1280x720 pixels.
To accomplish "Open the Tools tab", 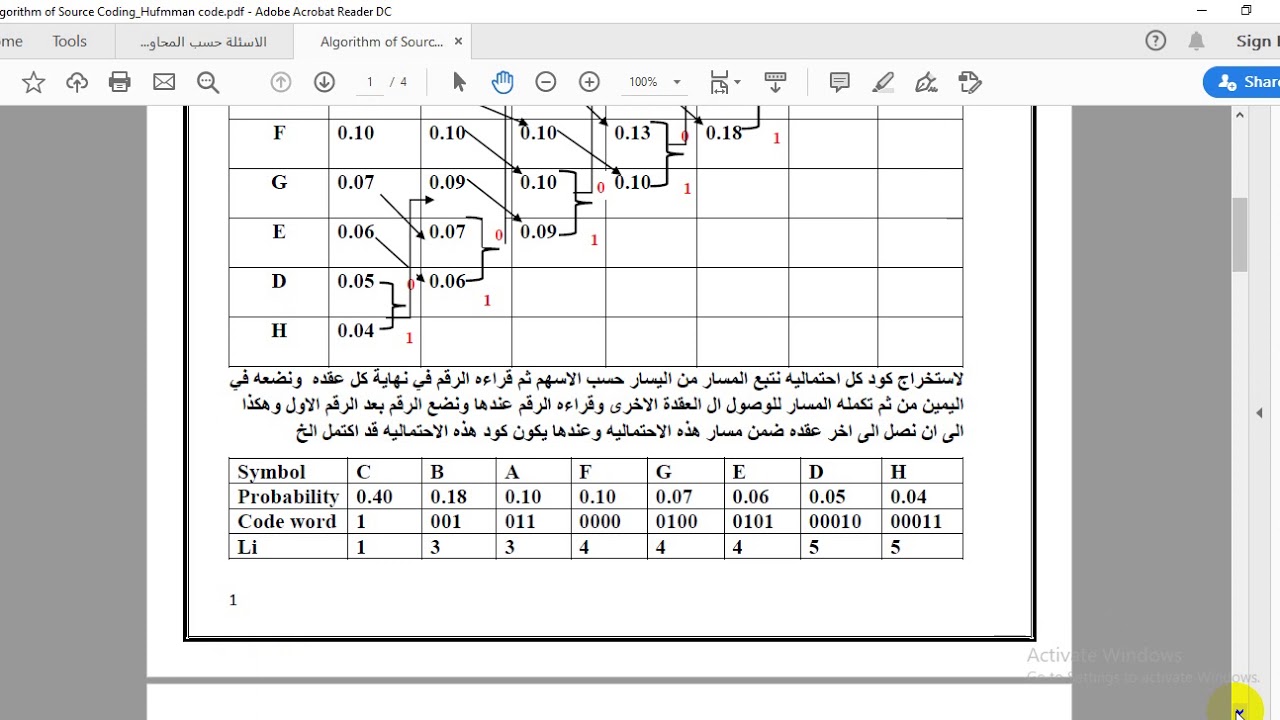I will click(70, 41).
